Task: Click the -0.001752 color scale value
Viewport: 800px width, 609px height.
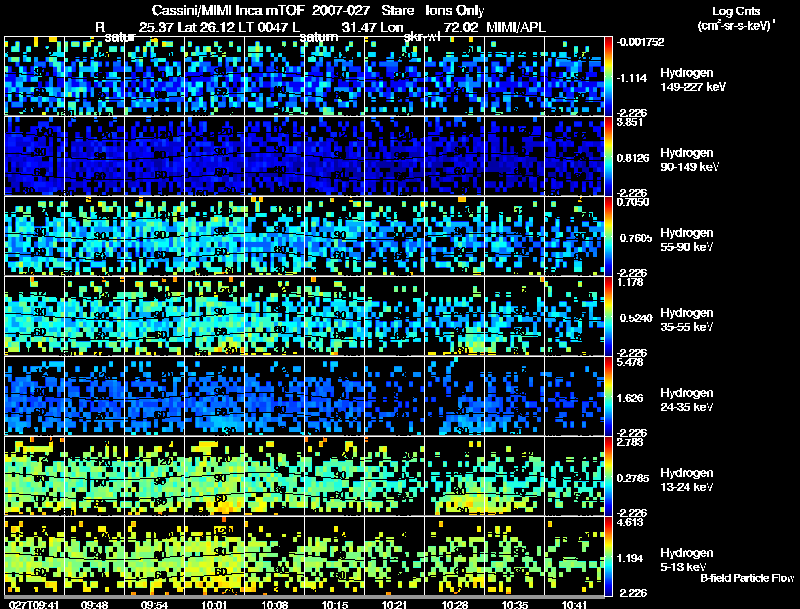Action: (640, 42)
